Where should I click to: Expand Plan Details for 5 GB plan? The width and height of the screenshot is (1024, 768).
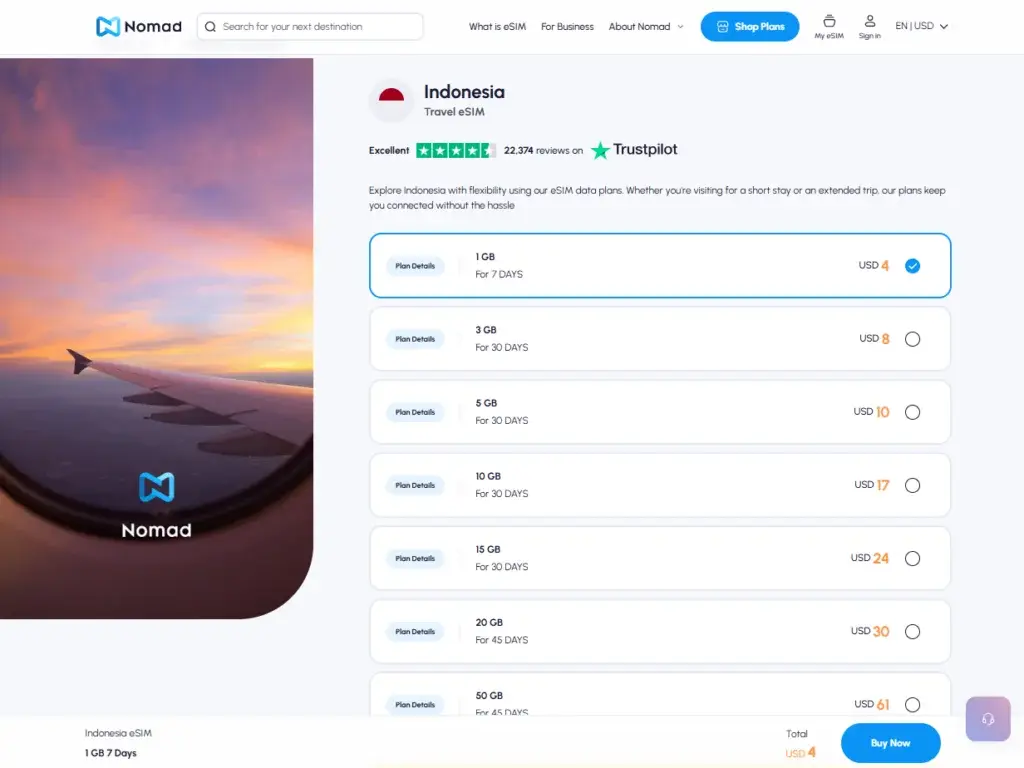pos(415,412)
